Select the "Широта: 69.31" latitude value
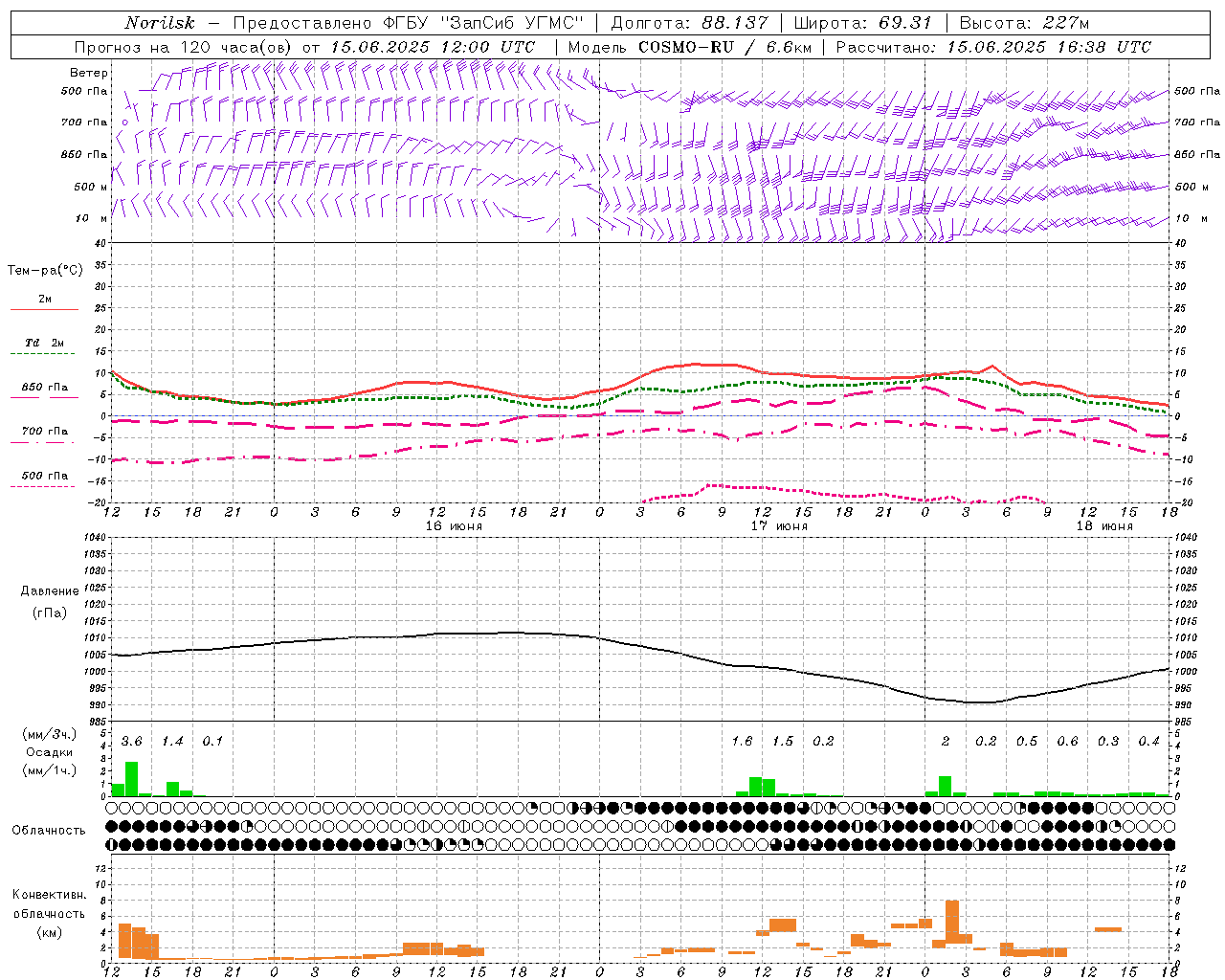Viewport: 1225px width, 980px height. (863, 23)
